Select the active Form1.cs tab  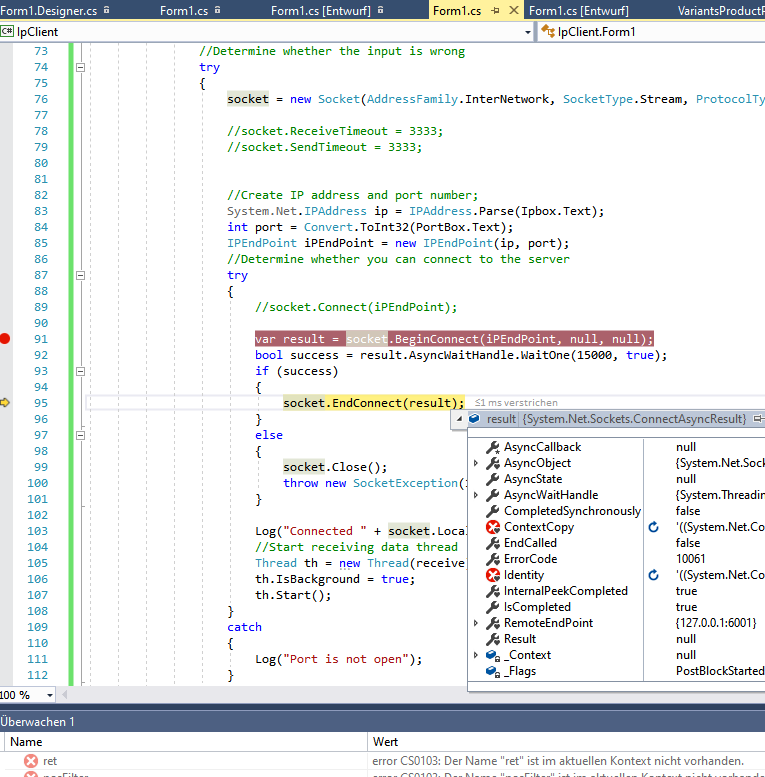456,10
